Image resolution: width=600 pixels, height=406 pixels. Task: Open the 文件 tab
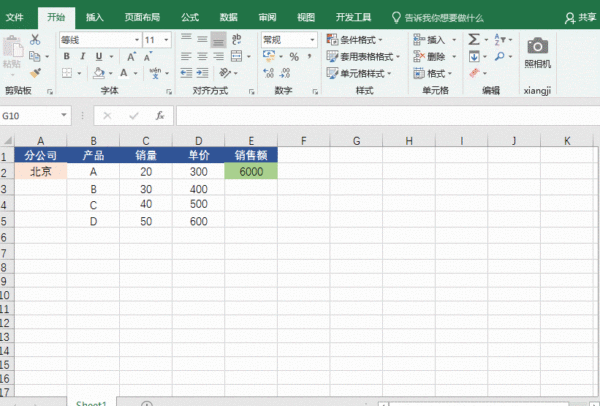(x=15, y=17)
